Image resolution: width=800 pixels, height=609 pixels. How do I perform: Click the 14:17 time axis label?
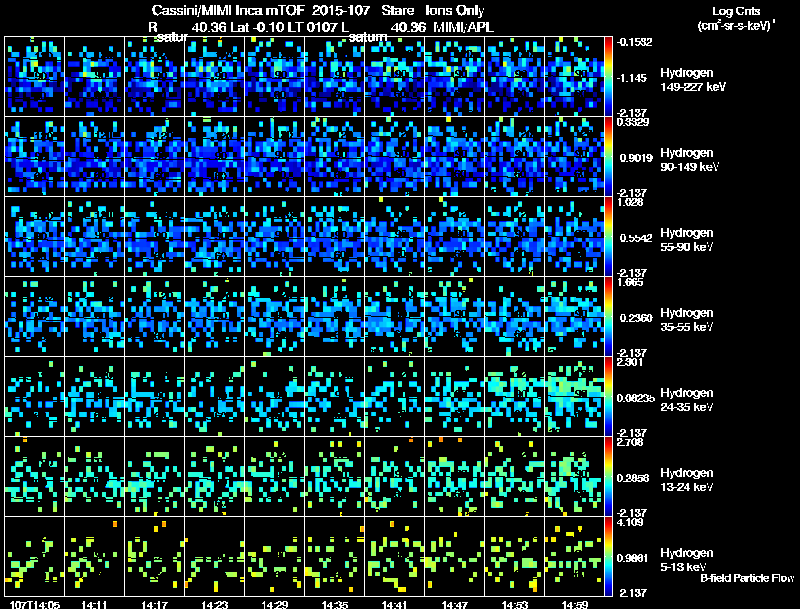(155, 605)
